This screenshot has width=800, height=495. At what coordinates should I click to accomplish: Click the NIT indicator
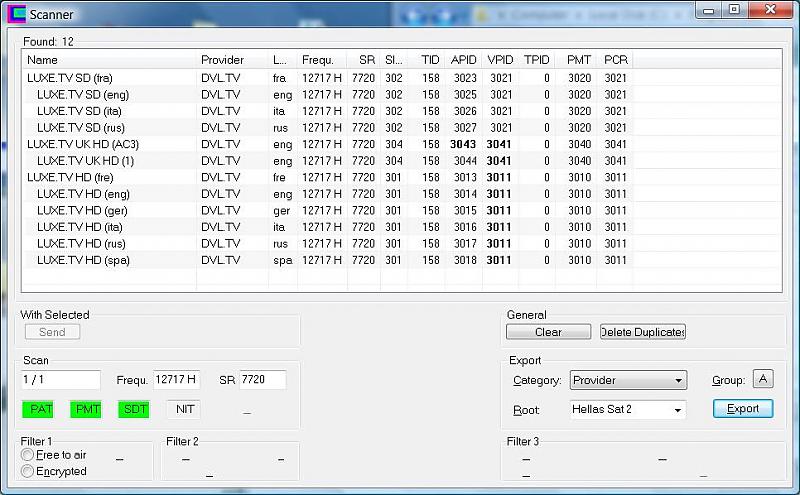click(x=185, y=409)
